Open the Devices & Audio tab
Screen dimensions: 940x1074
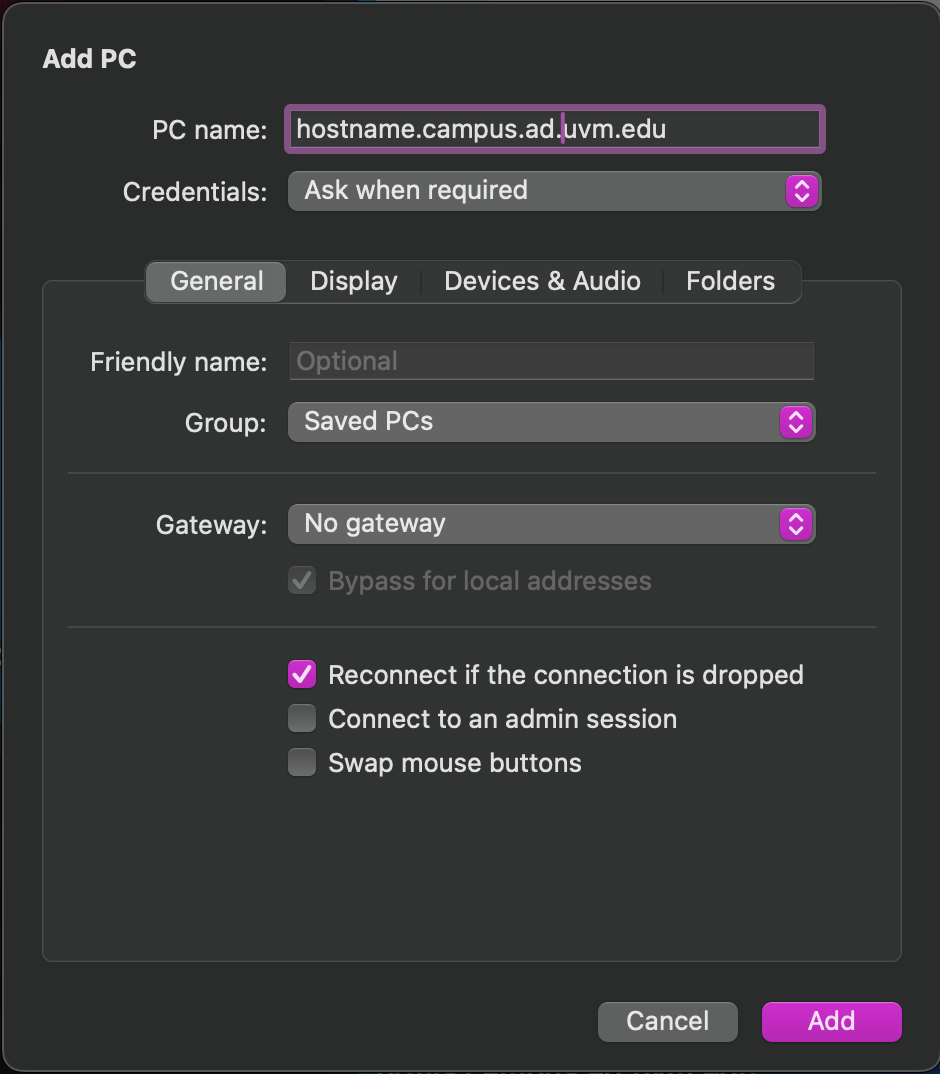click(x=542, y=282)
